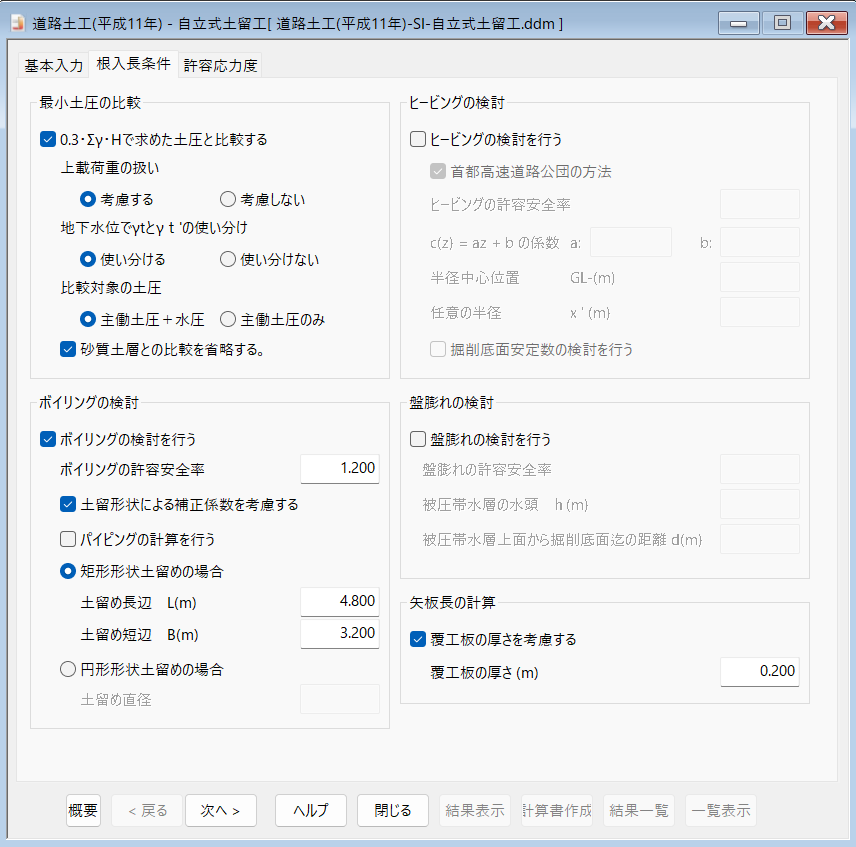Open the 許容応力度 tab
The height and width of the screenshot is (847, 856).
point(220,66)
